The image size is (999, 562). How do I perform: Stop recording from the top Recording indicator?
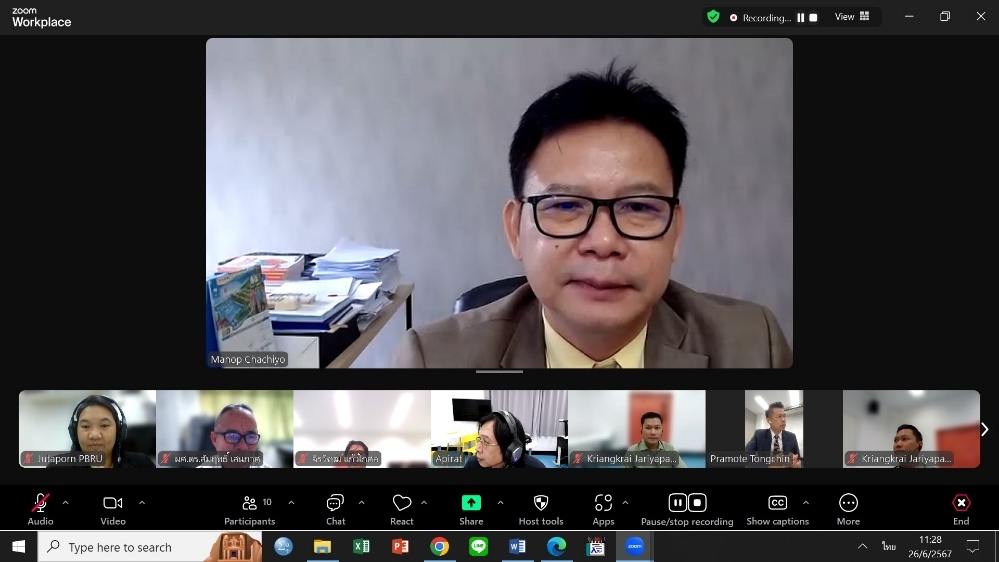pyautogui.click(x=813, y=17)
